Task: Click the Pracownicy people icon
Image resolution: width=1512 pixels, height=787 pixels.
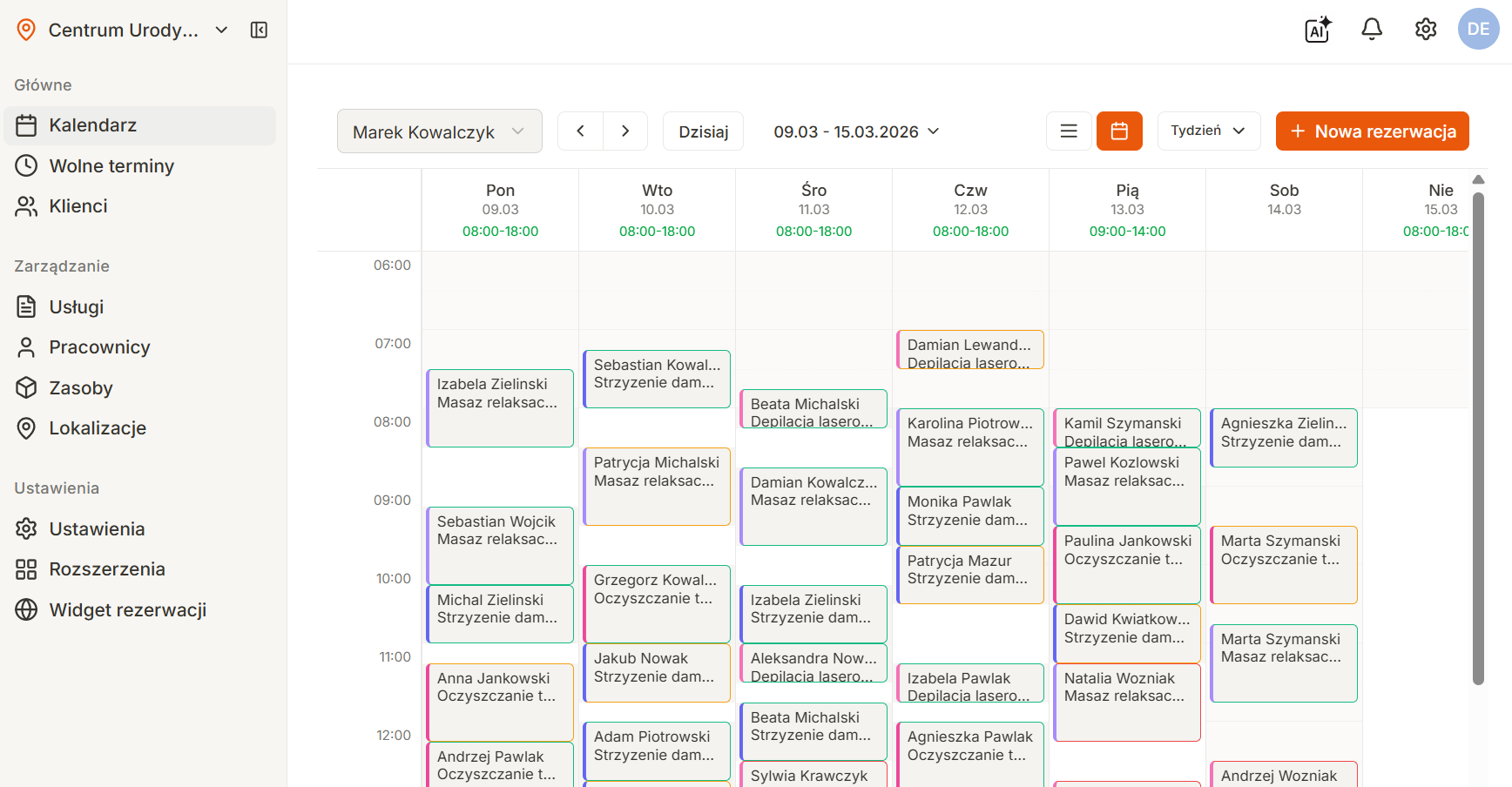Action: (x=26, y=346)
